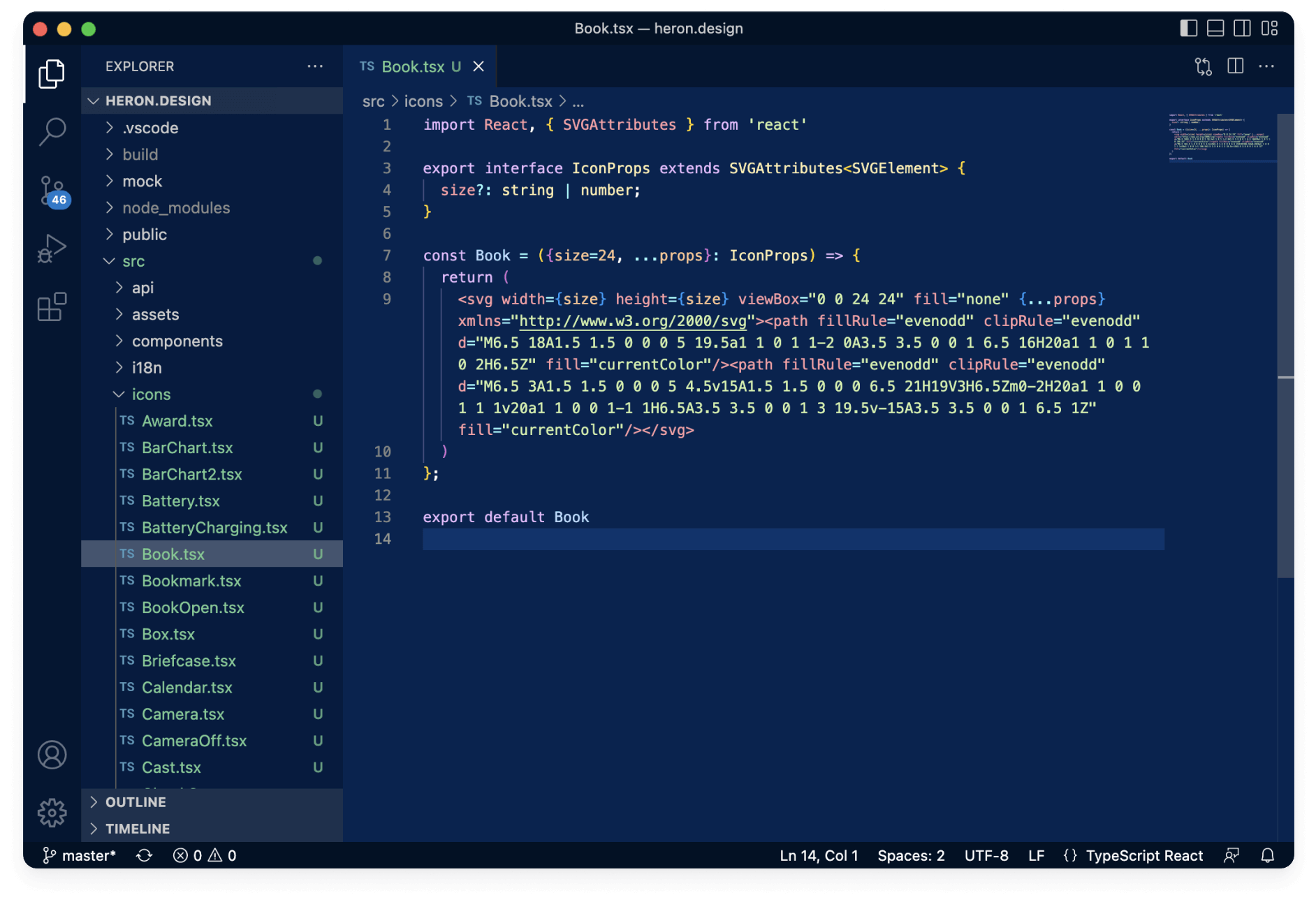Collapse the HERON.DESIGN root folder
This screenshot has height=902, width=1316.
click(212, 101)
